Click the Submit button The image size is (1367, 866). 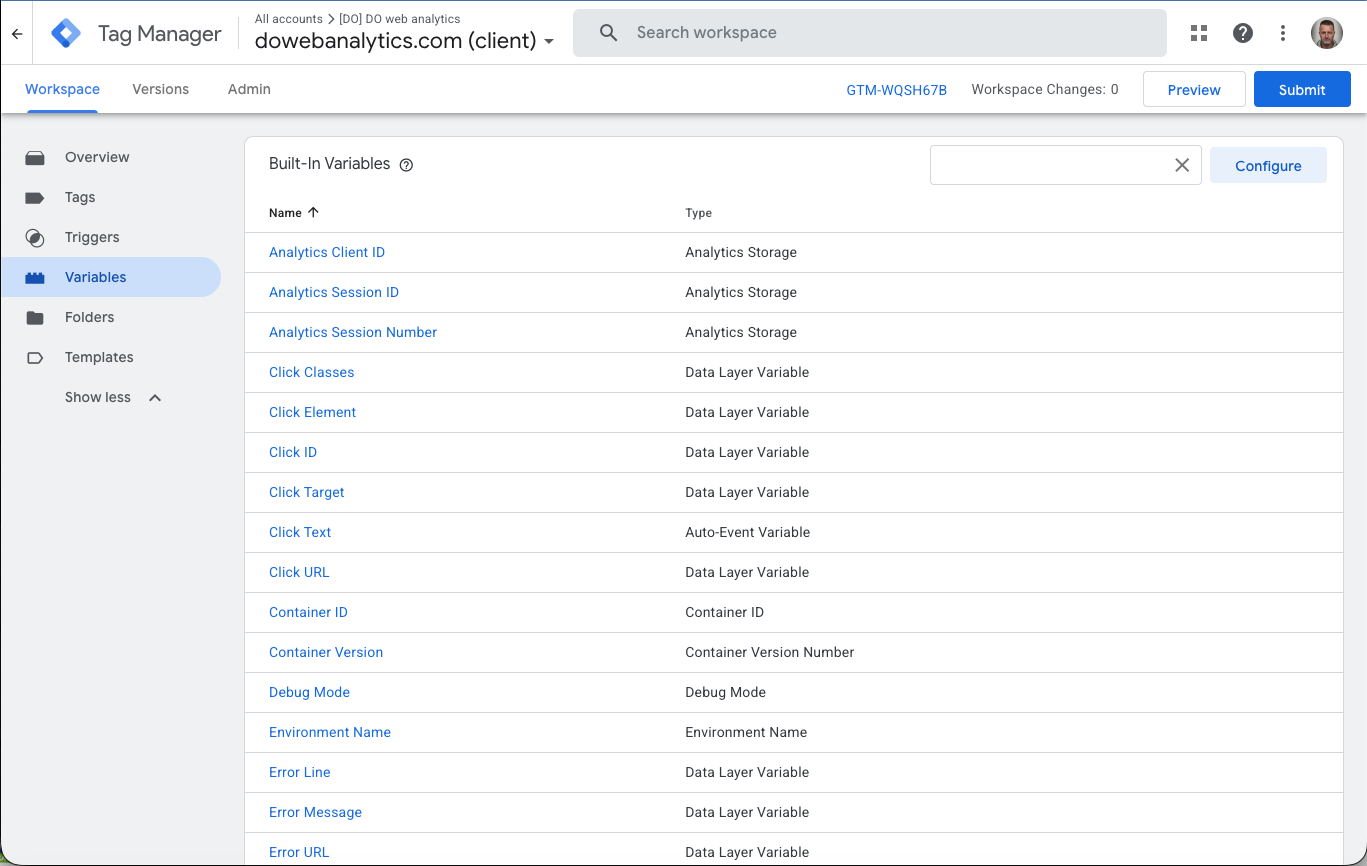(1302, 89)
